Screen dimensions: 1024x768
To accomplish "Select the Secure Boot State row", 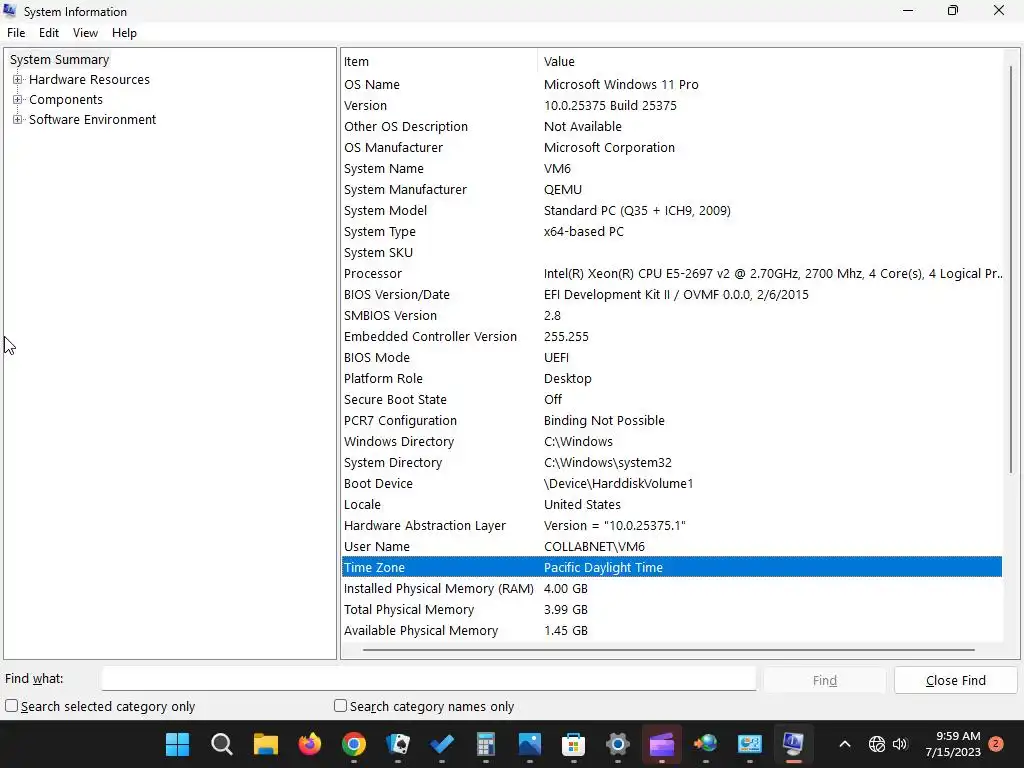I will point(672,400).
